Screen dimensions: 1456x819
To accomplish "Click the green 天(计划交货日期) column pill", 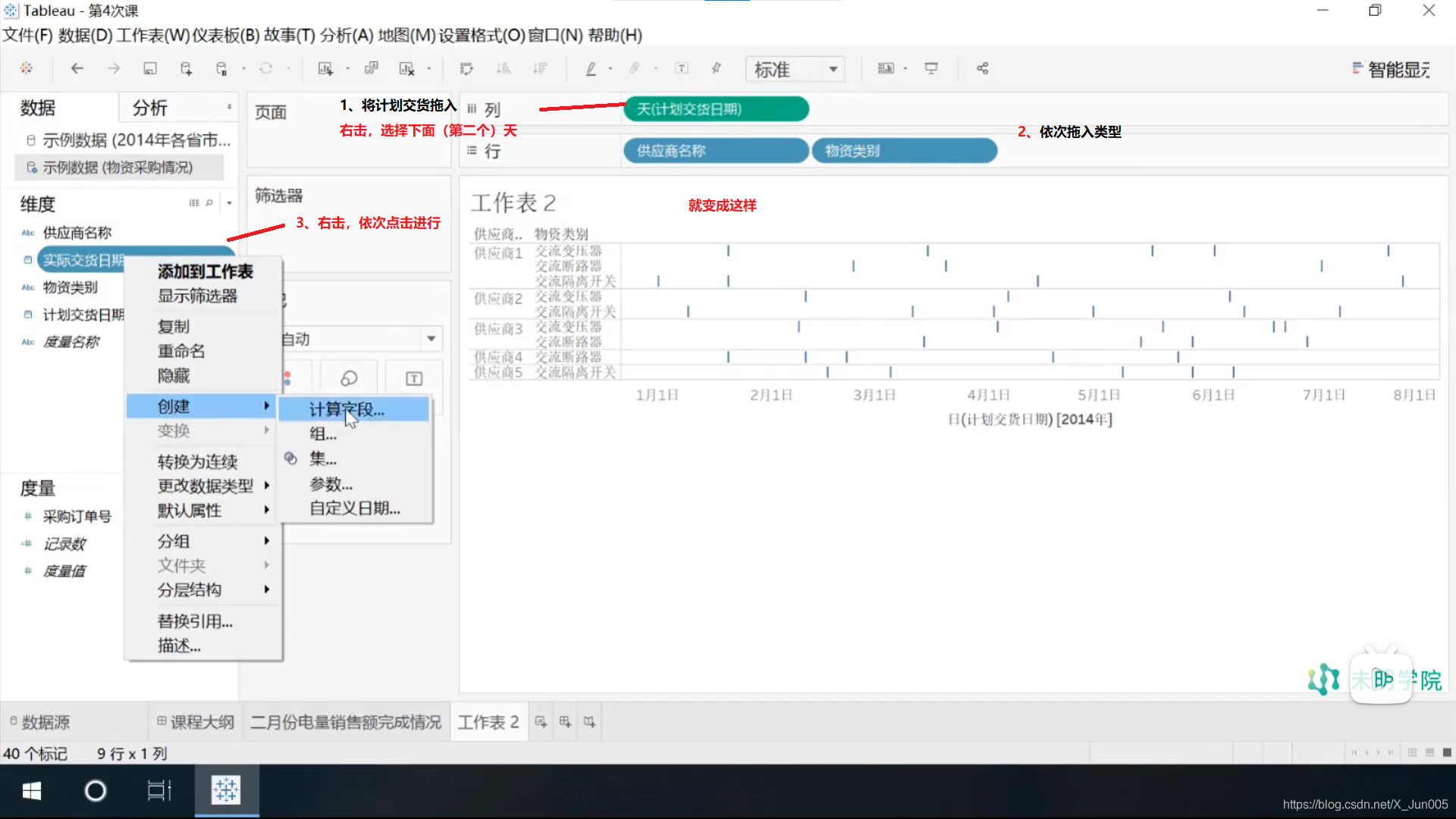I will (715, 108).
